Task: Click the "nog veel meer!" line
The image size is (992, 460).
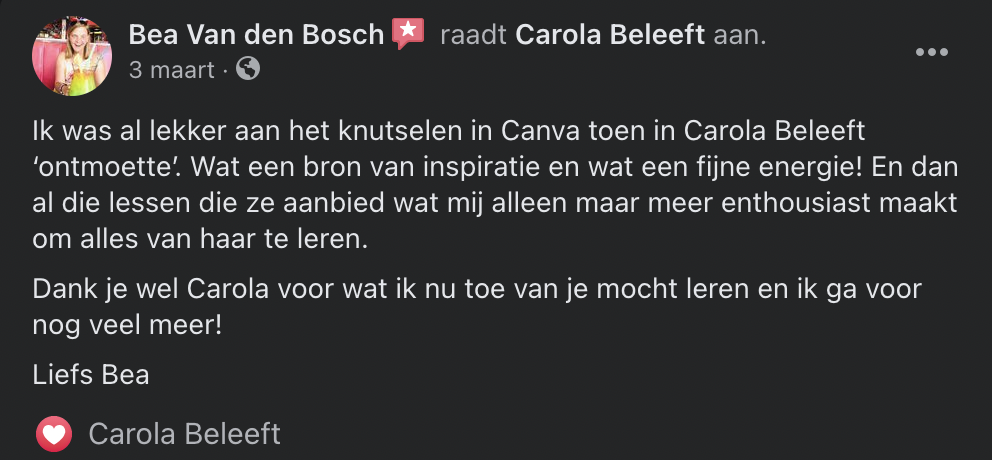Action: (x=127, y=325)
